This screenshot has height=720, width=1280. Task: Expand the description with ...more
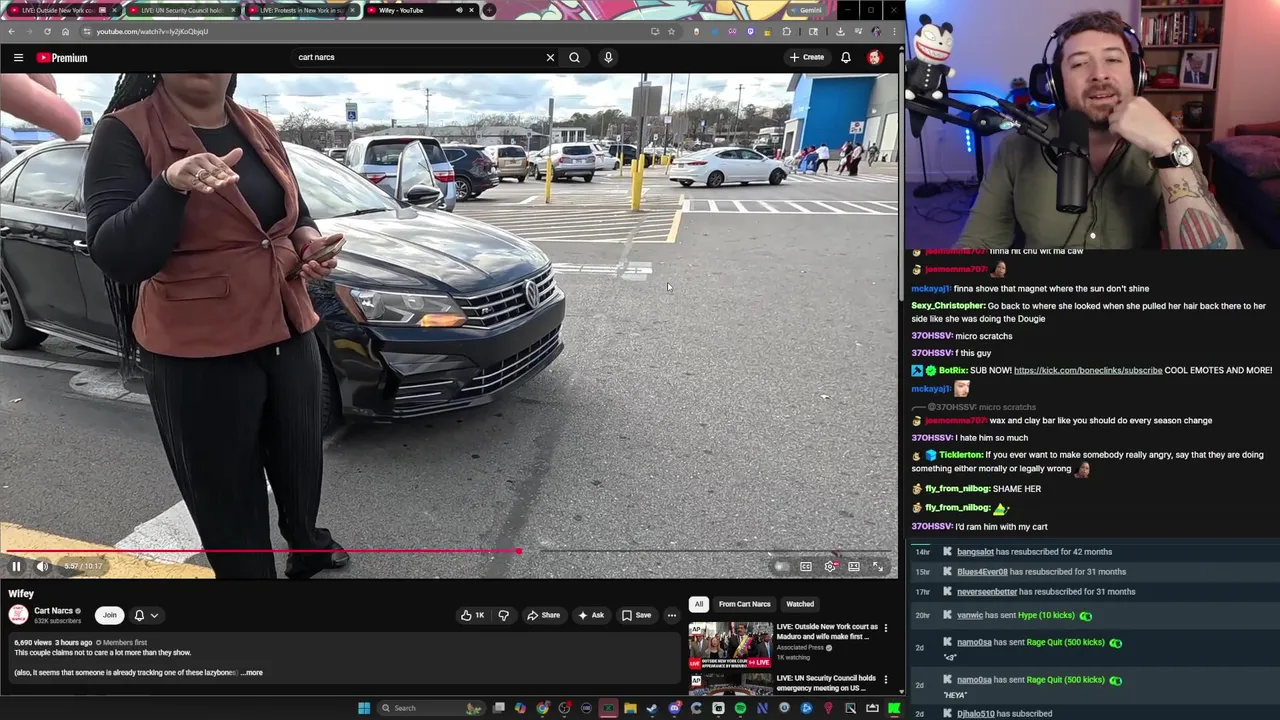[x=252, y=673]
